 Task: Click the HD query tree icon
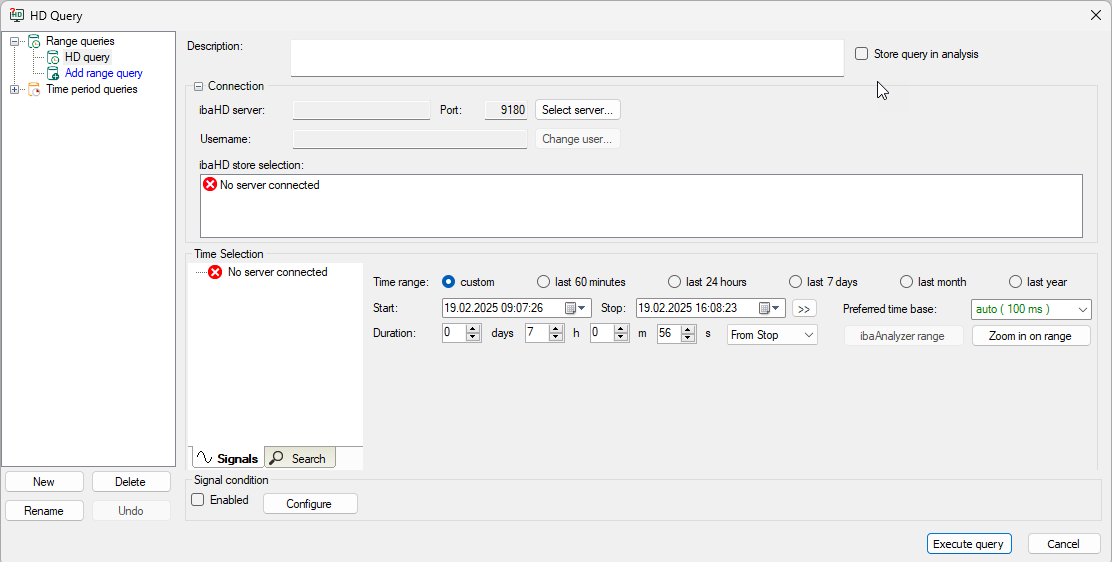pos(54,58)
